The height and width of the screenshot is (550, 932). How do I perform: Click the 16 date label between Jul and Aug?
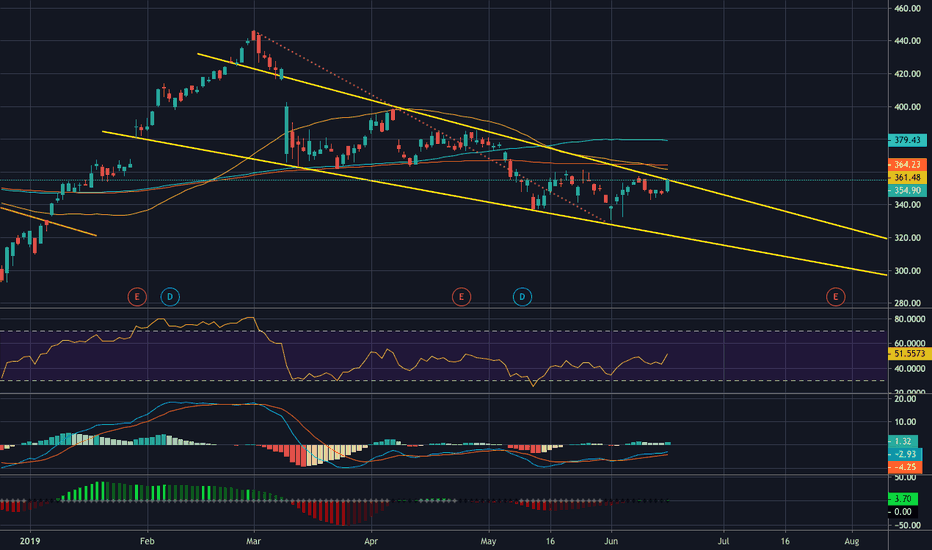click(x=785, y=541)
